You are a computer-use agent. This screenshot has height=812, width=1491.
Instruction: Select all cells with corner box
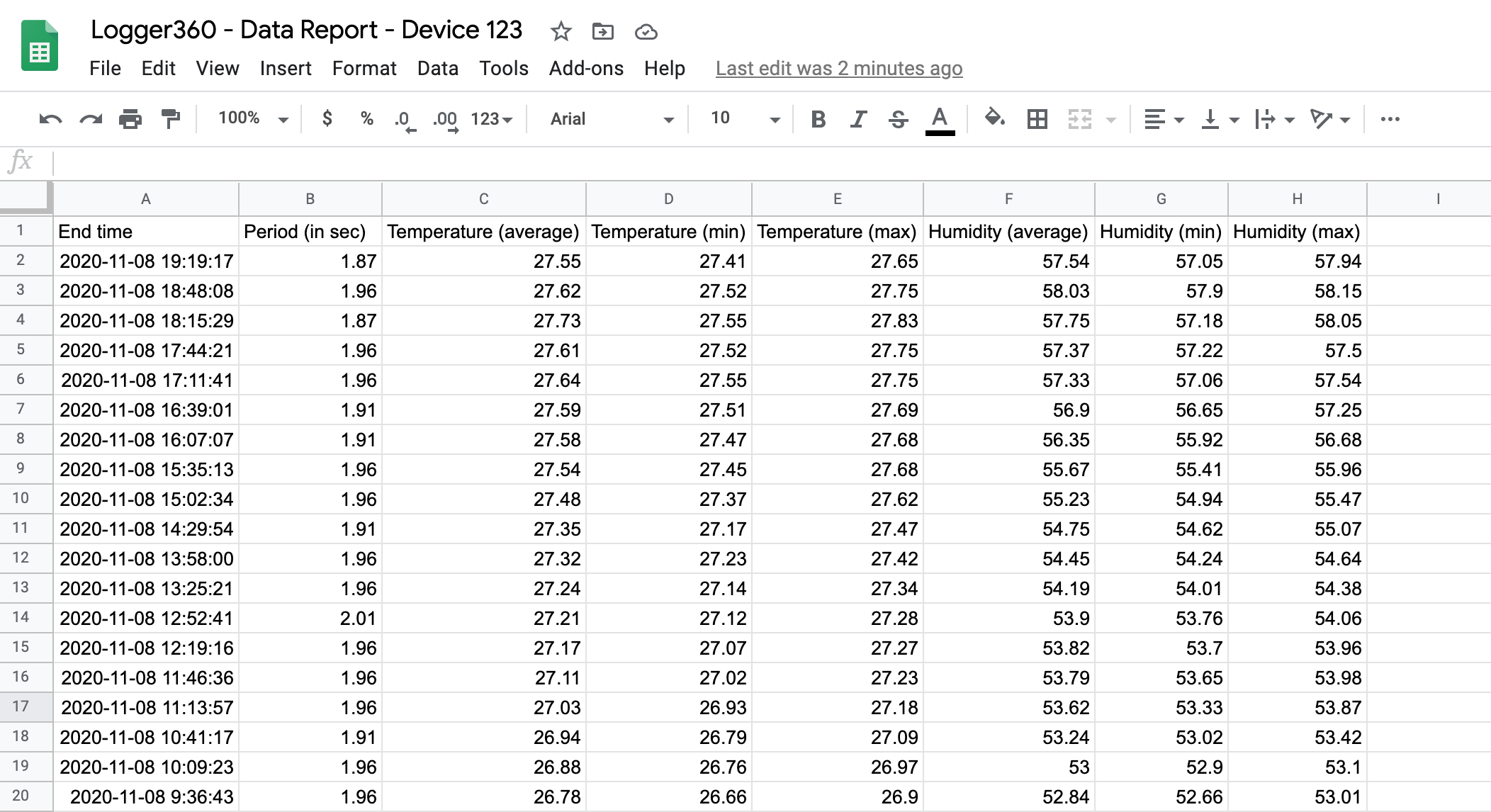(26, 198)
